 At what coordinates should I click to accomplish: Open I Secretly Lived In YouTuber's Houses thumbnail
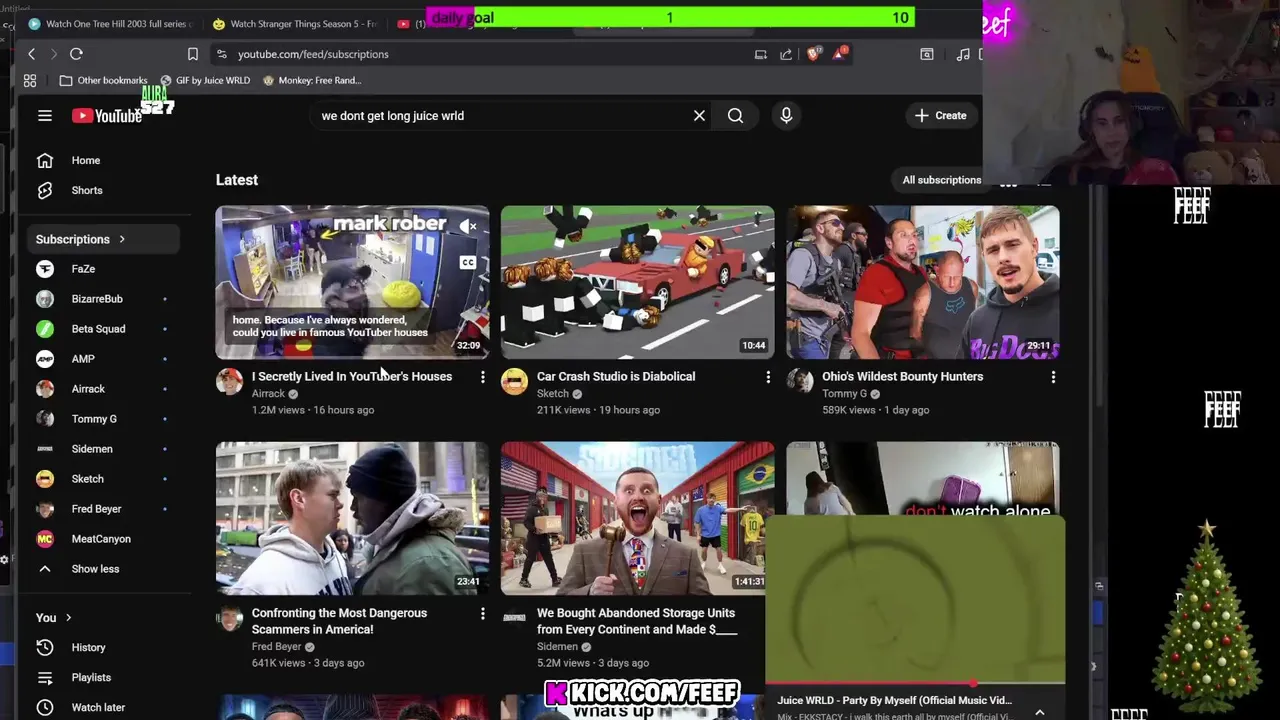click(352, 282)
